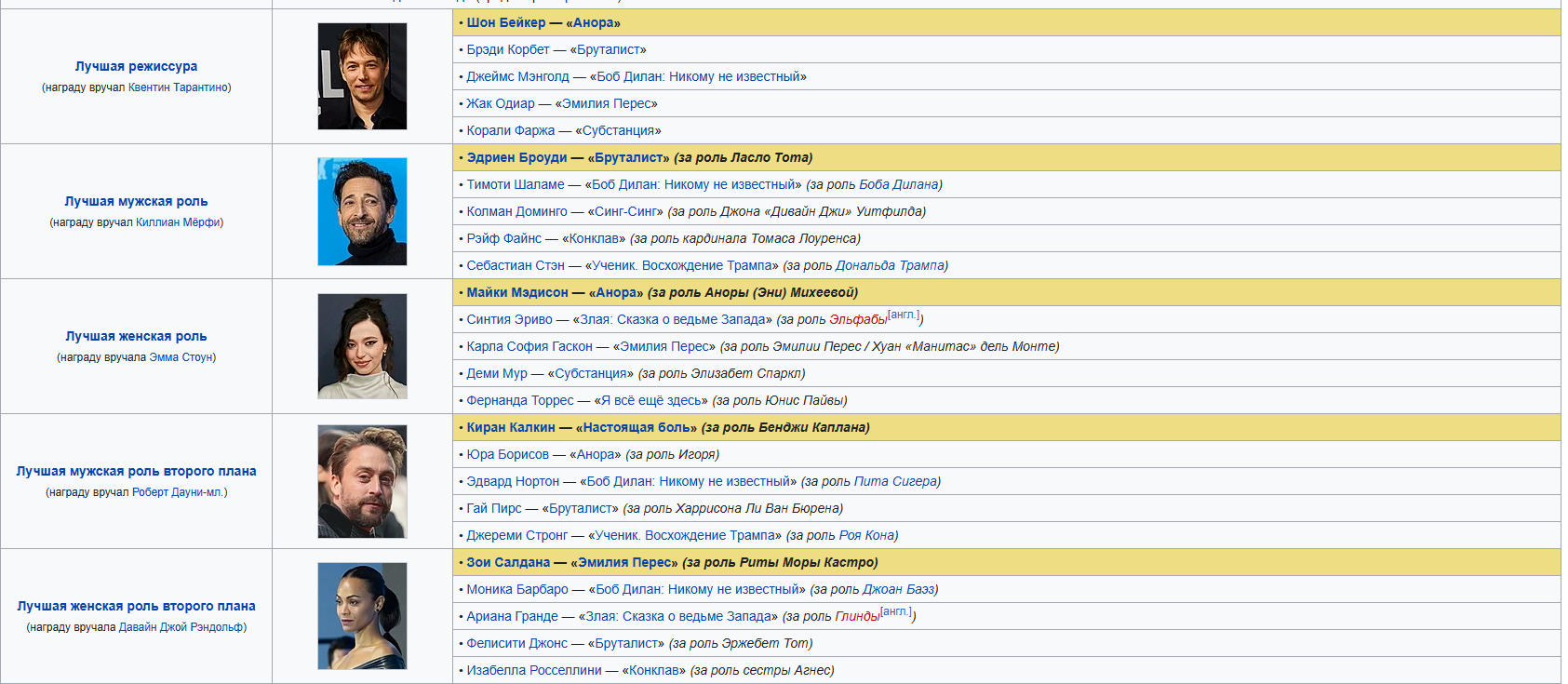The width and height of the screenshot is (1568, 684).
Task: Open the Фелисити Джонс nominee link
Action: pyautogui.click(x=517, y=643)
